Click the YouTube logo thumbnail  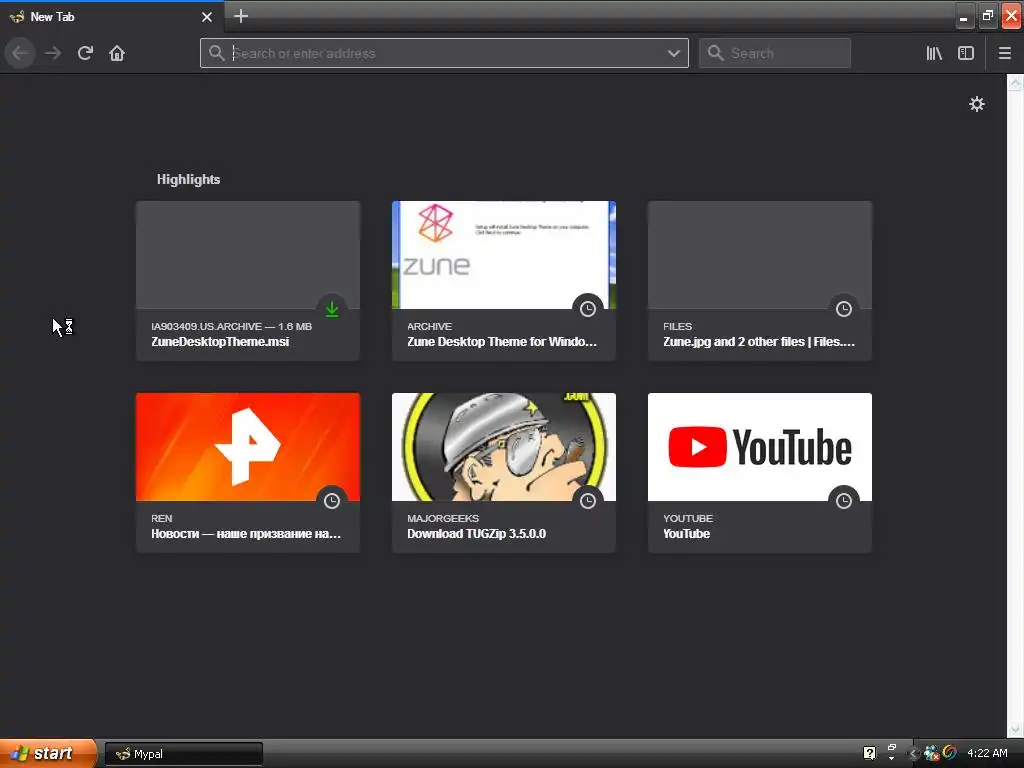click(760, 447)
